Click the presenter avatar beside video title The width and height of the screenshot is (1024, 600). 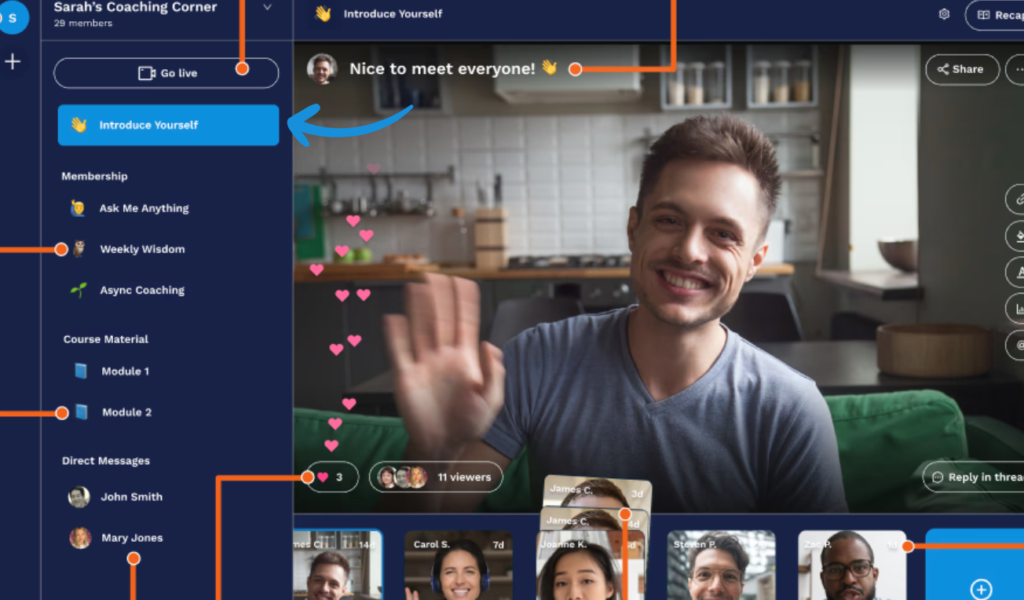click(322, 69)
